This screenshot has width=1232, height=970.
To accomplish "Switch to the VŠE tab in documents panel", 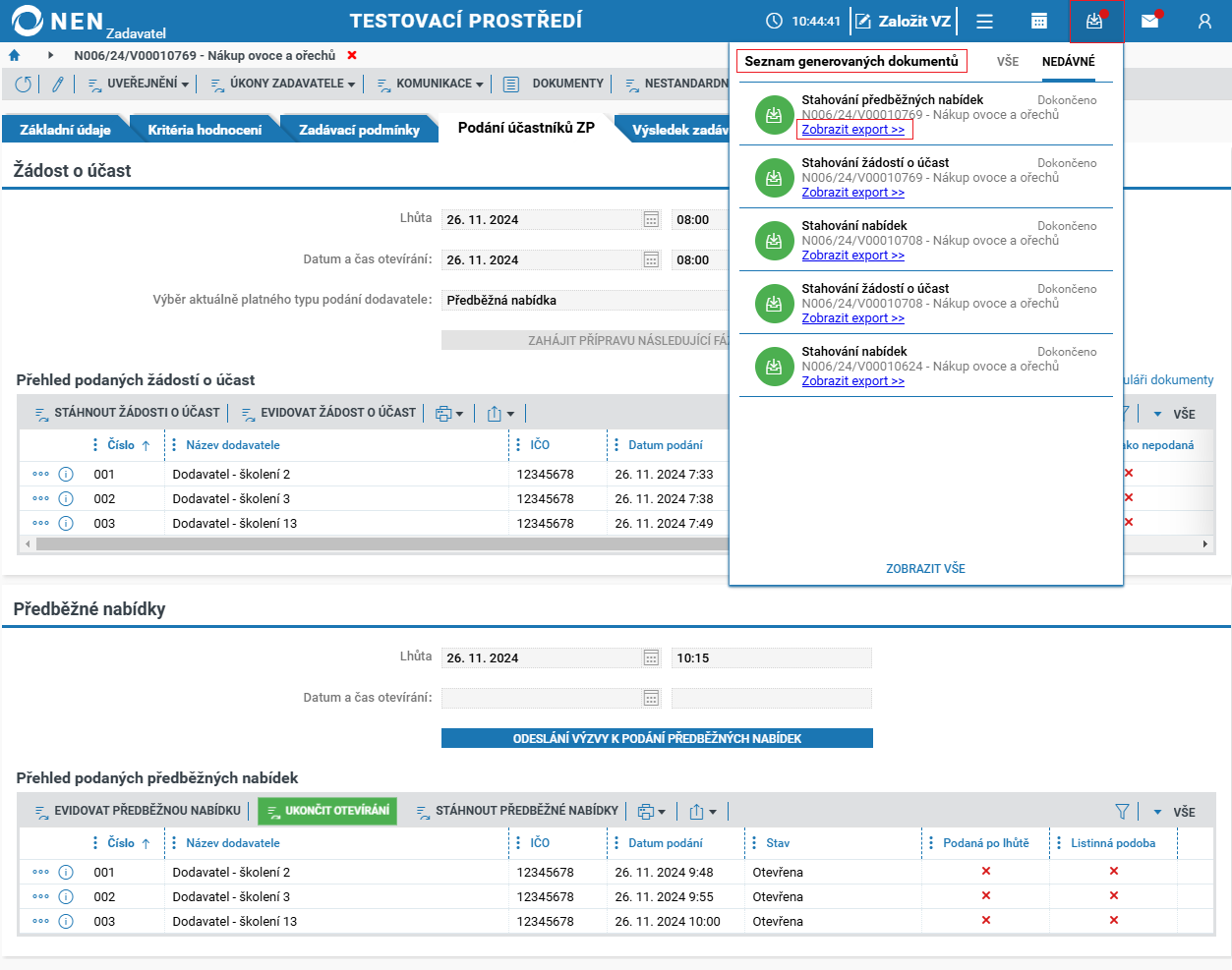I will (1008, 61).
